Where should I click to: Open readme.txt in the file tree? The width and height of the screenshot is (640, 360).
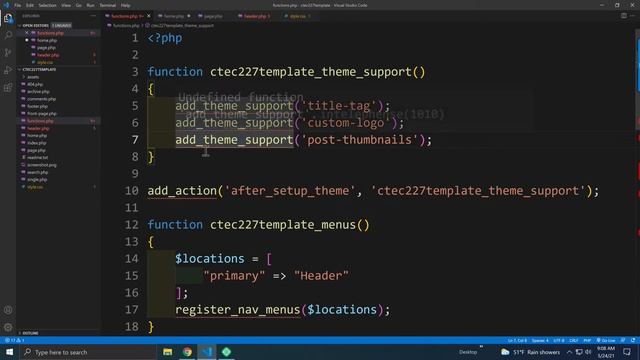click(38, 158)
